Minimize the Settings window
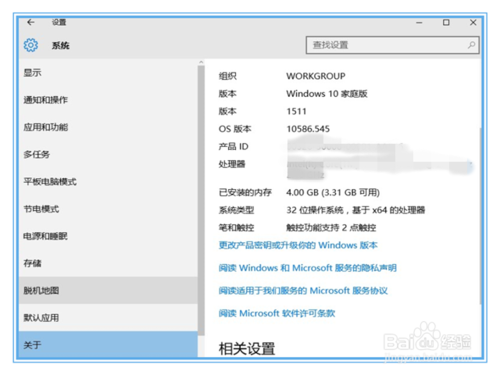The image size is (500, 375). pos(419,23)
